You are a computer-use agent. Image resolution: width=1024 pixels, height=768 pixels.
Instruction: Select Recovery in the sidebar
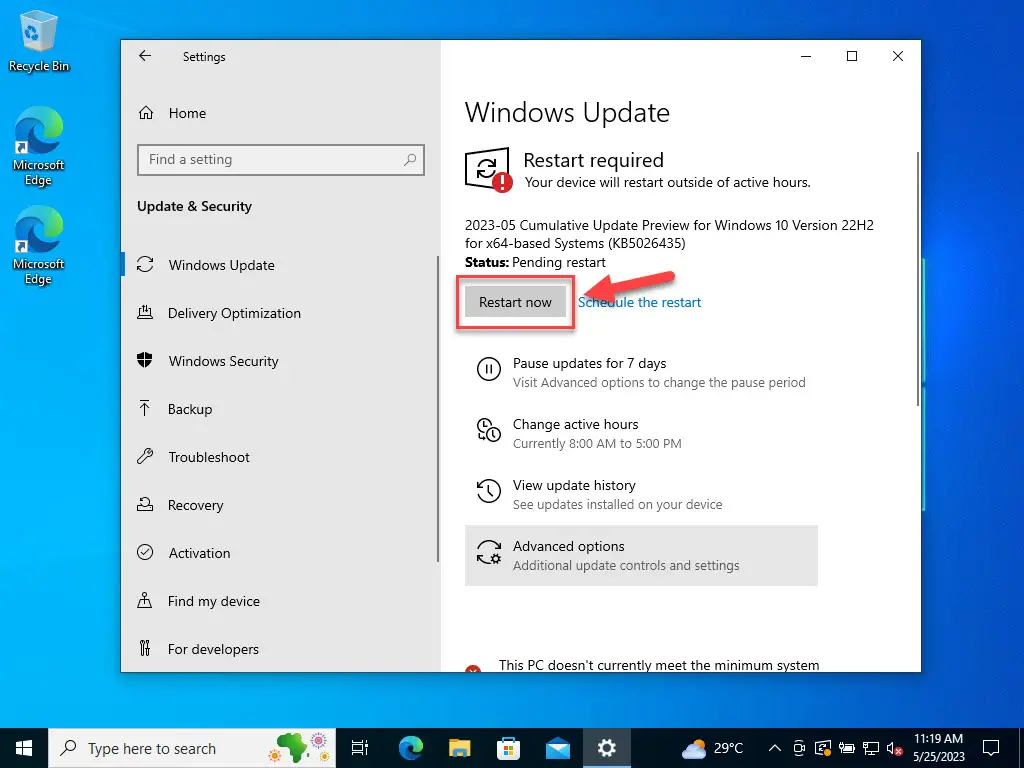click(x=280, y=505)
